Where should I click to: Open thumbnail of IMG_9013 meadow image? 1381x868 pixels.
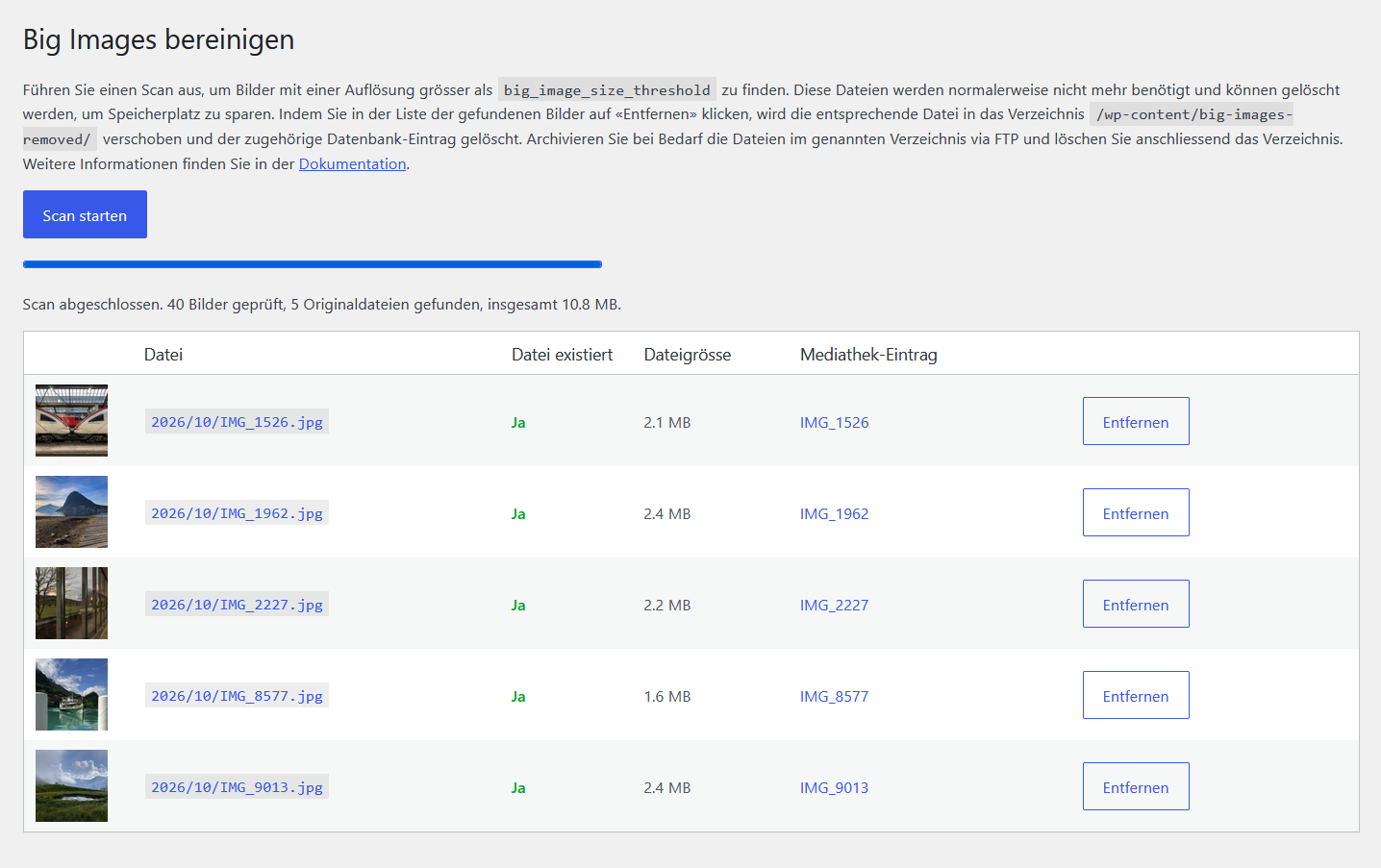71,786
